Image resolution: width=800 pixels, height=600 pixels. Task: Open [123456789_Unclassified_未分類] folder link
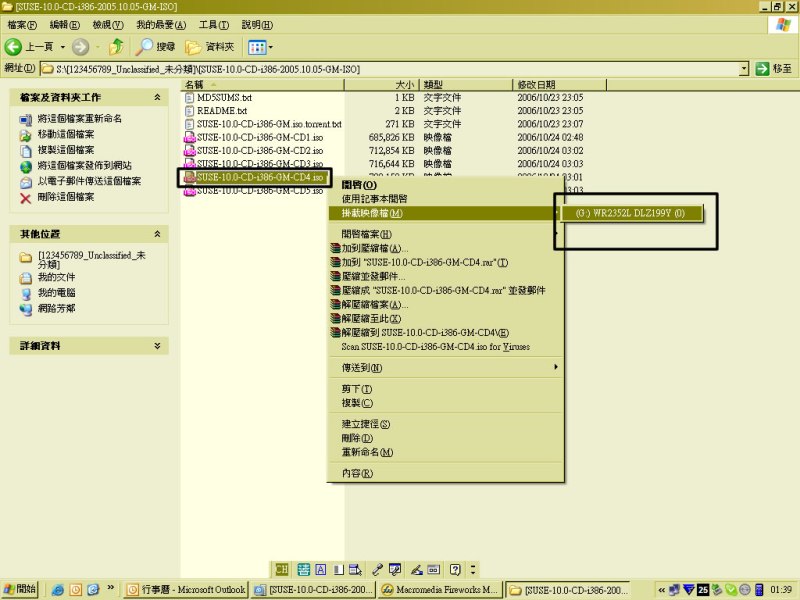click(92, 259)
